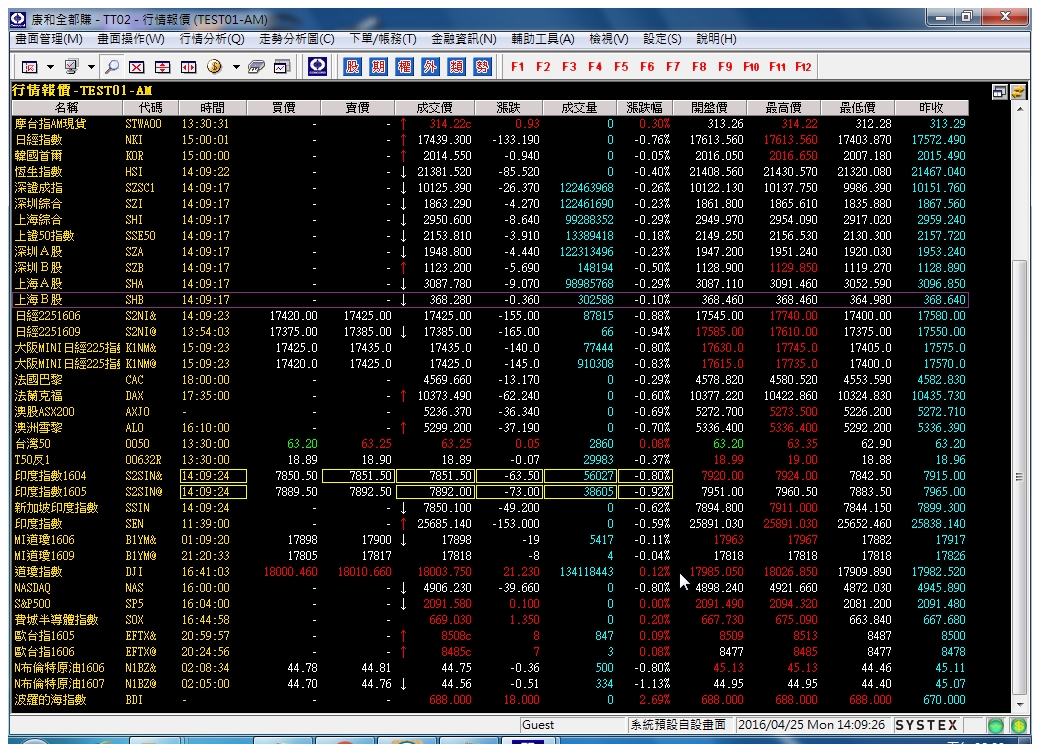The width and height of the screenshot is (1040, 744).
Task: Click the computer monitor toolbar icon
Action: pyautogui.click(x=71, y=67)
